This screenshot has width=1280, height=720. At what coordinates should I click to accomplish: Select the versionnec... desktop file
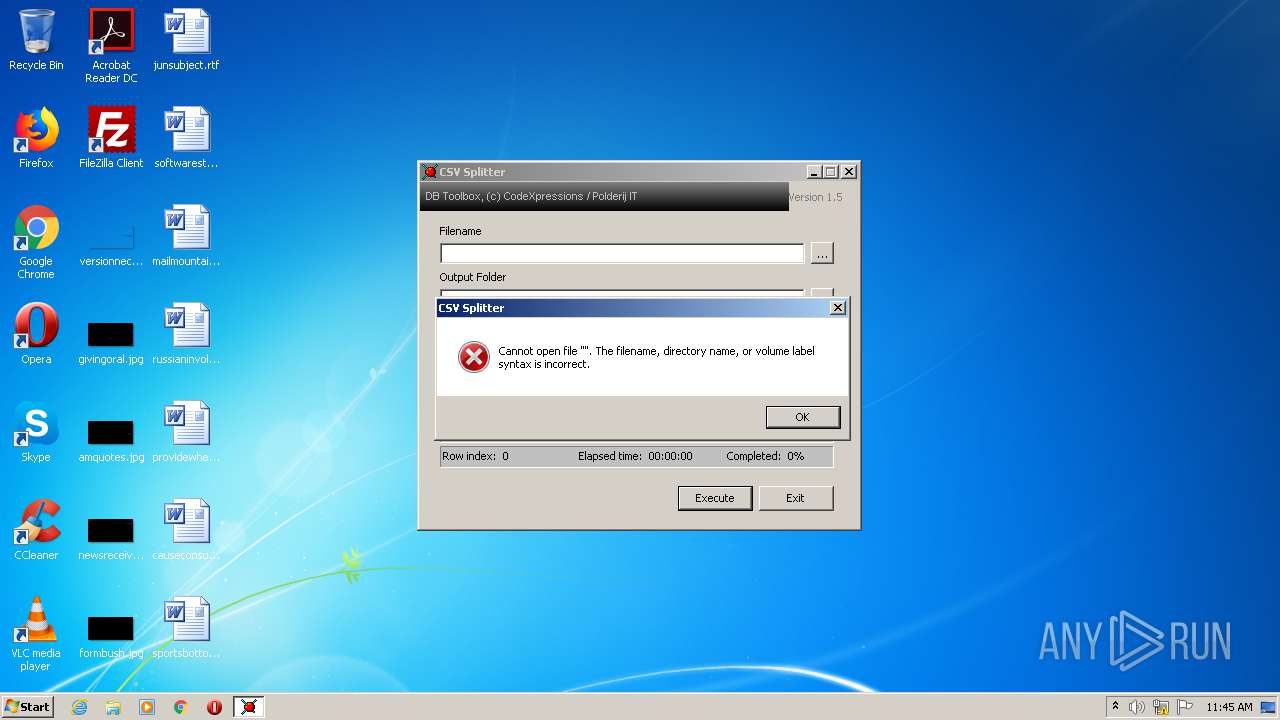[111, 243]
